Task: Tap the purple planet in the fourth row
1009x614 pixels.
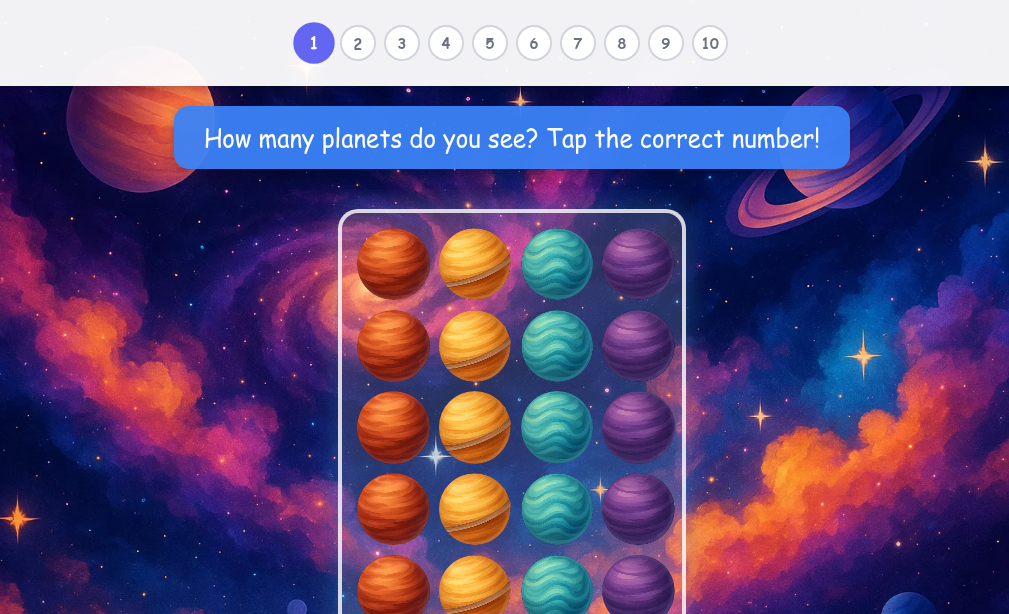Action: (639, 508)
